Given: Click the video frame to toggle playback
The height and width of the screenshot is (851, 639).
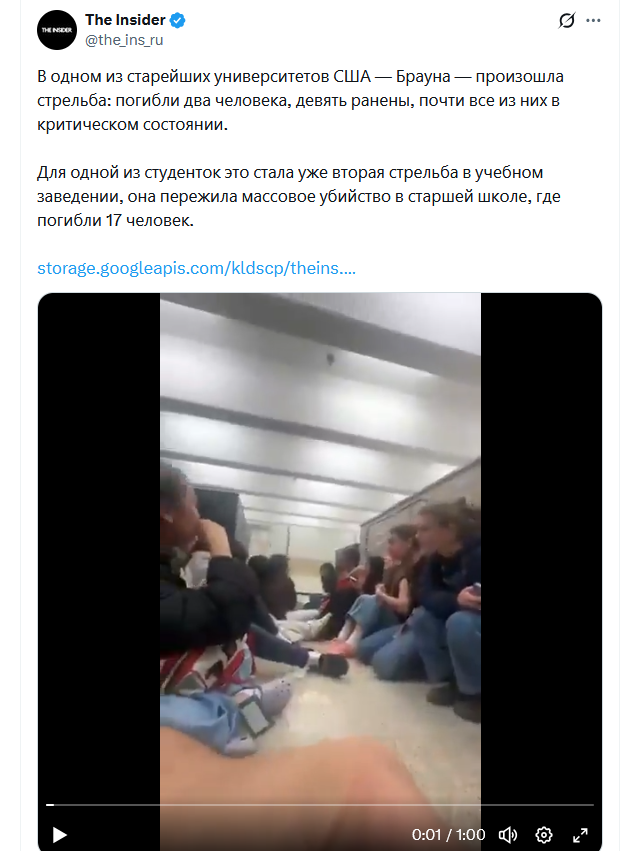Looking at the screenshot, I should (x=320, y=543).
